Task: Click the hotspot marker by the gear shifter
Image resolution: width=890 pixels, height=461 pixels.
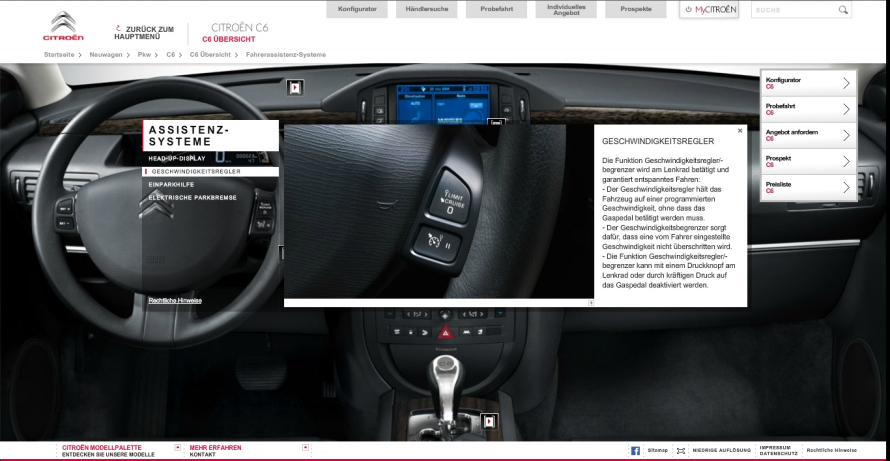Action: [x=489, y=421]
